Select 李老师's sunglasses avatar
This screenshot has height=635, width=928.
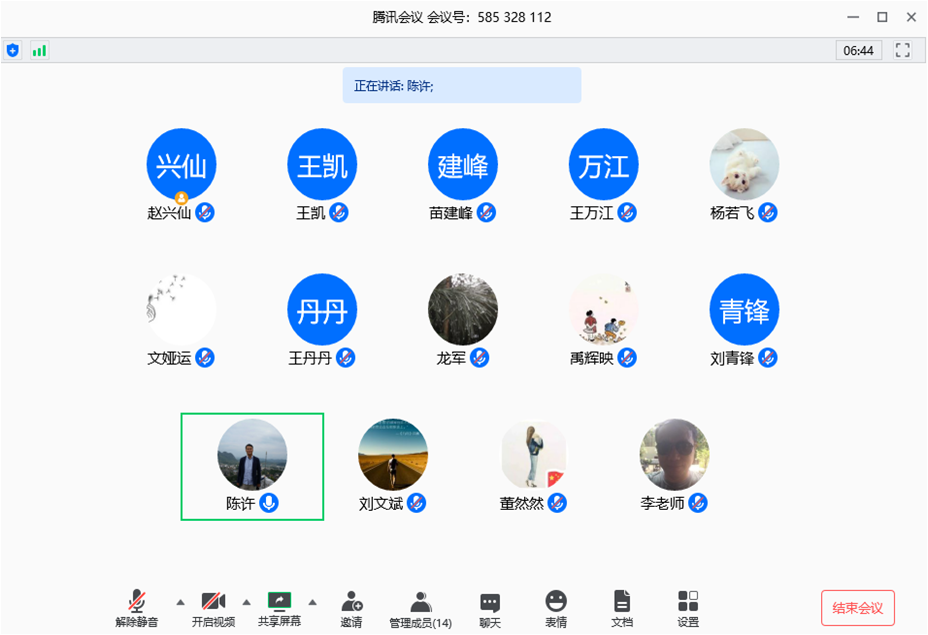(x=675, y=455)
